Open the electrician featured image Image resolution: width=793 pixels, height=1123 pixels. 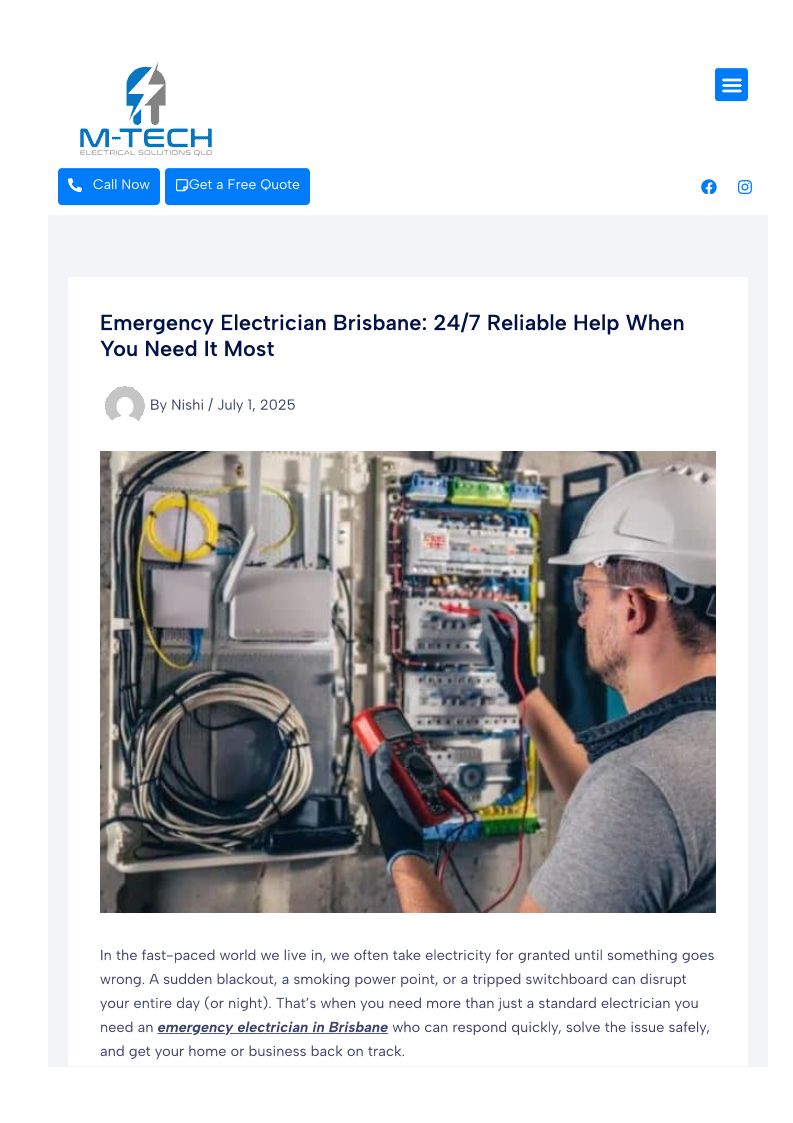tap(408, 681)
